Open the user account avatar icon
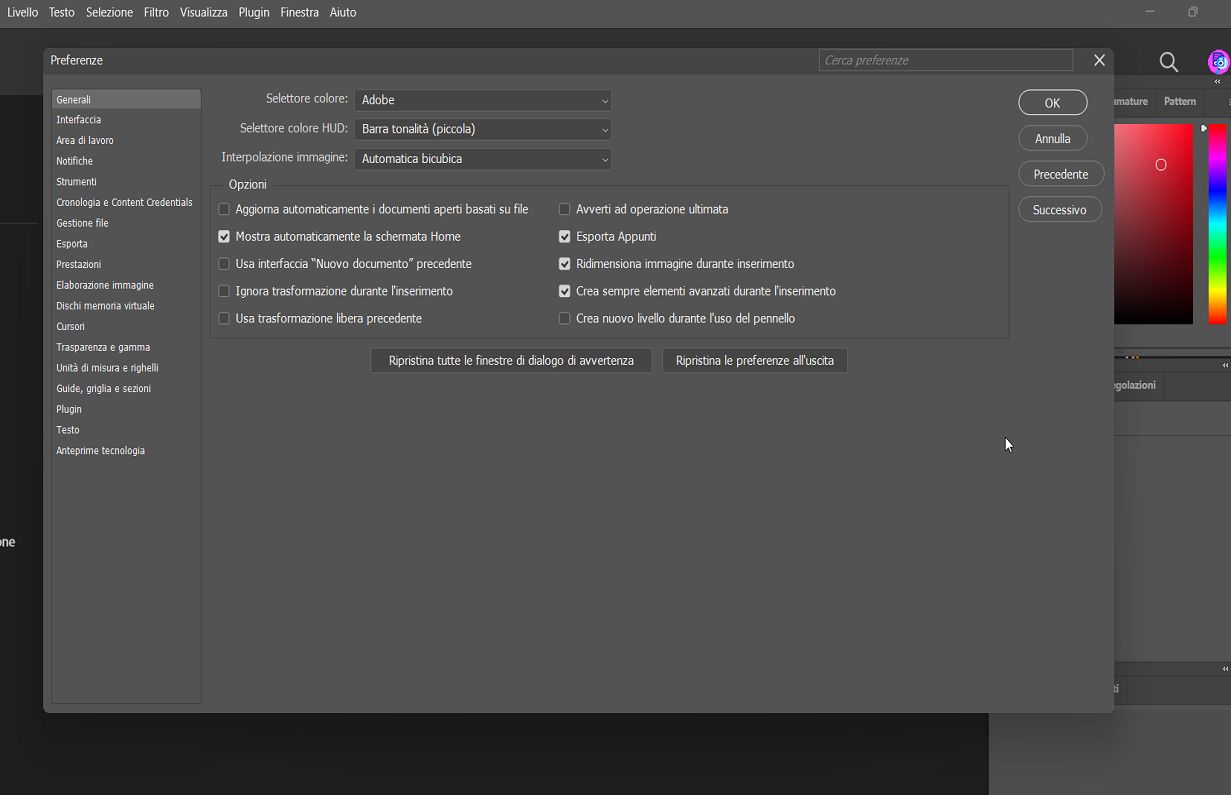Screen dimensions: 1231x795 point(1218,62)
